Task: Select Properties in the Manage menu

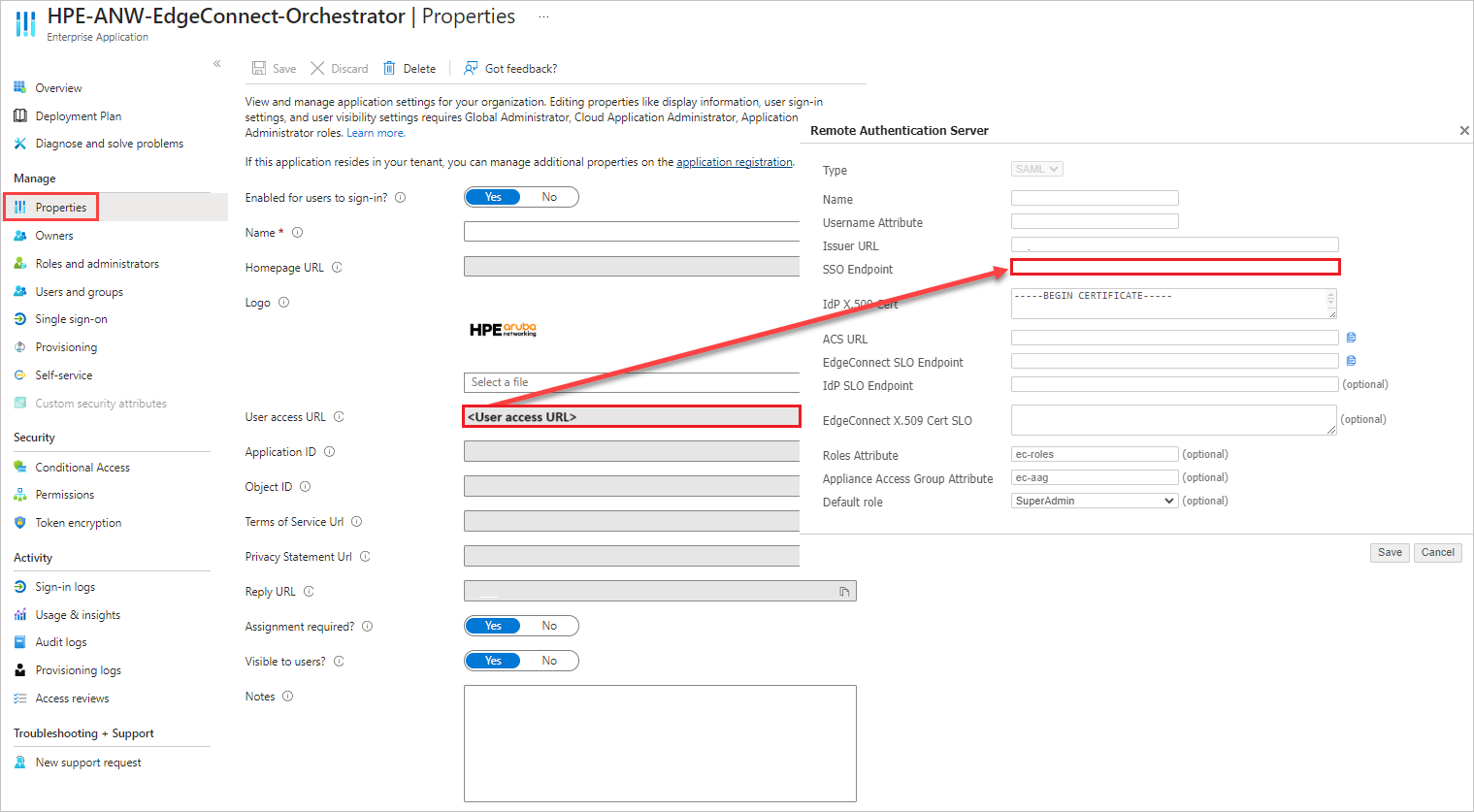Action: [62, 207]
